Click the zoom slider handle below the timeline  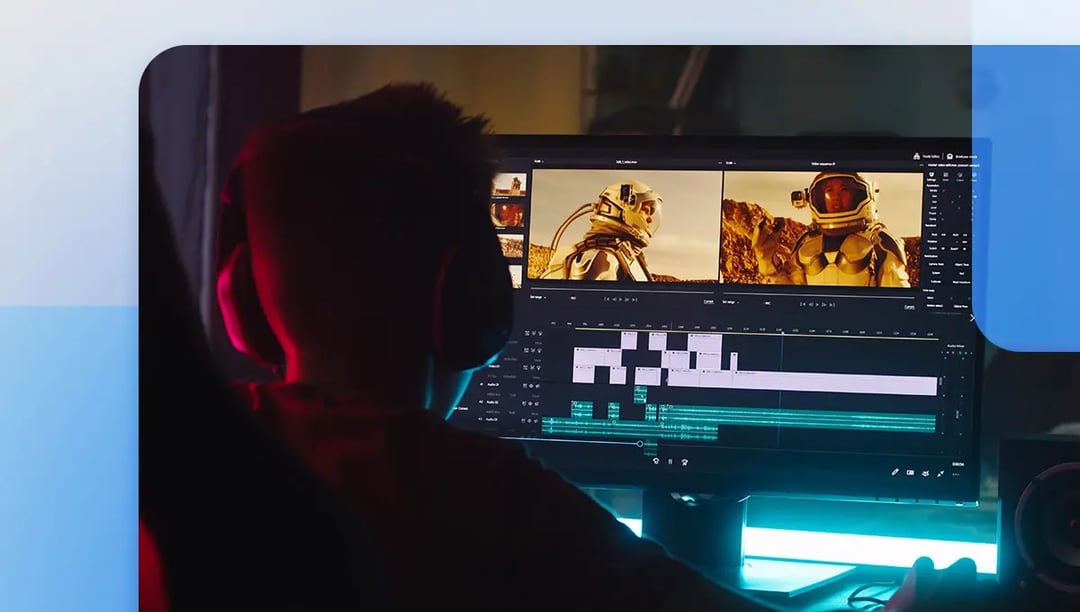coord(640,443)
